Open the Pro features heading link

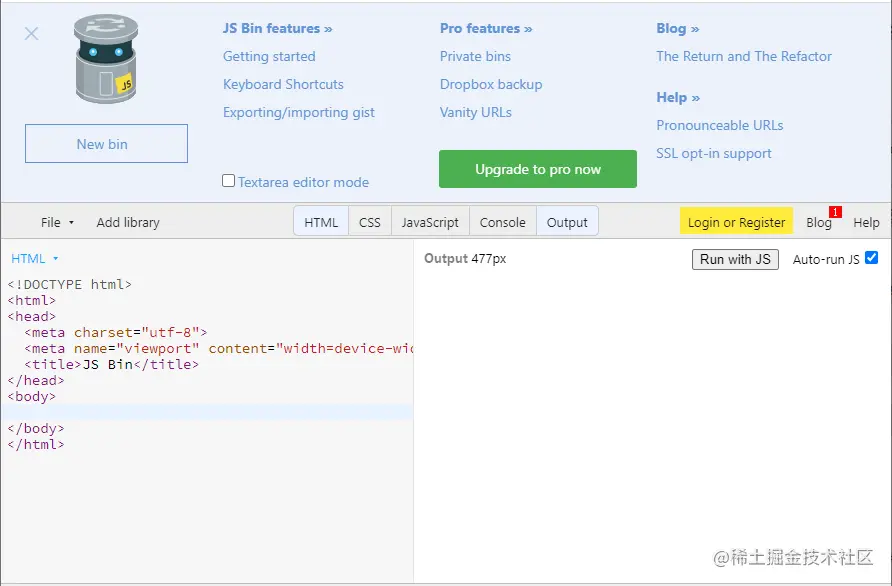click(486, 28)
